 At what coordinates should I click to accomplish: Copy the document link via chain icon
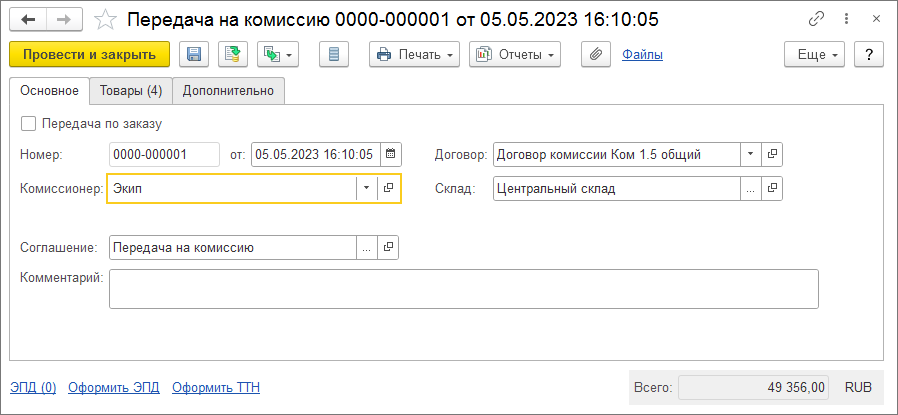pyautogui.click(x=816, y=19)
